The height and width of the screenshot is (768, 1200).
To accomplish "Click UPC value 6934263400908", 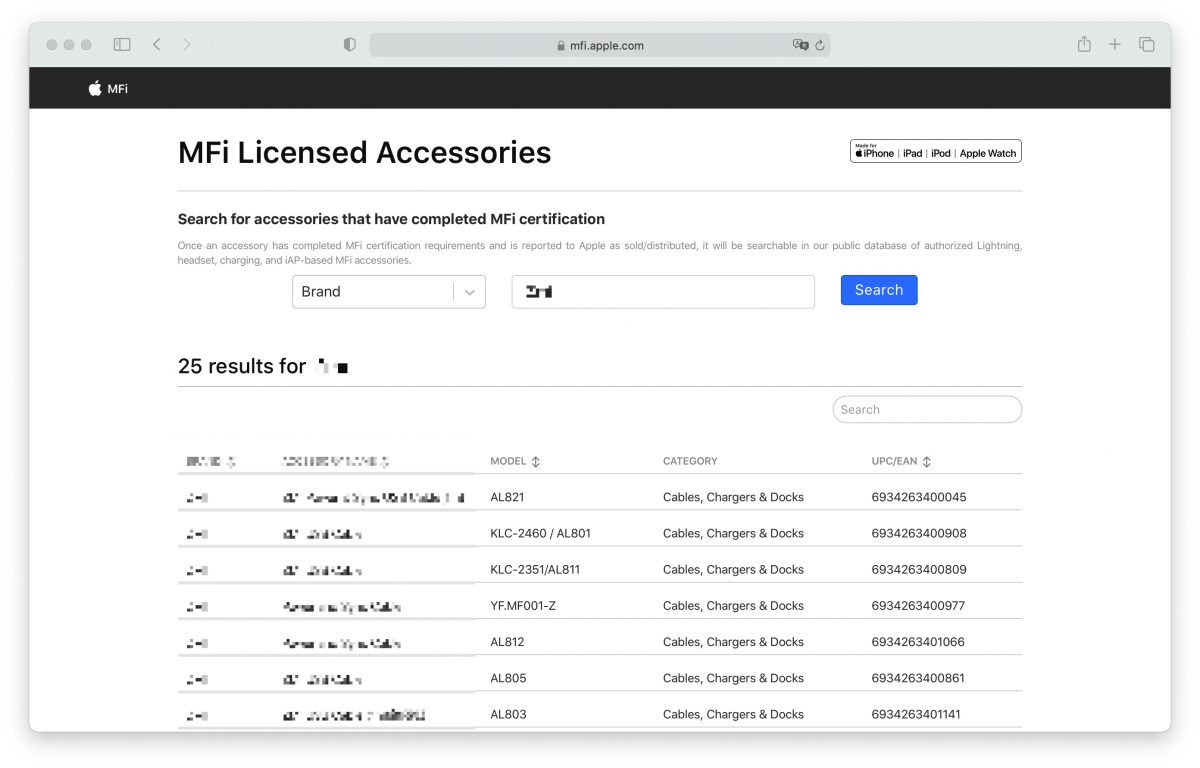I will click(919, 533).
